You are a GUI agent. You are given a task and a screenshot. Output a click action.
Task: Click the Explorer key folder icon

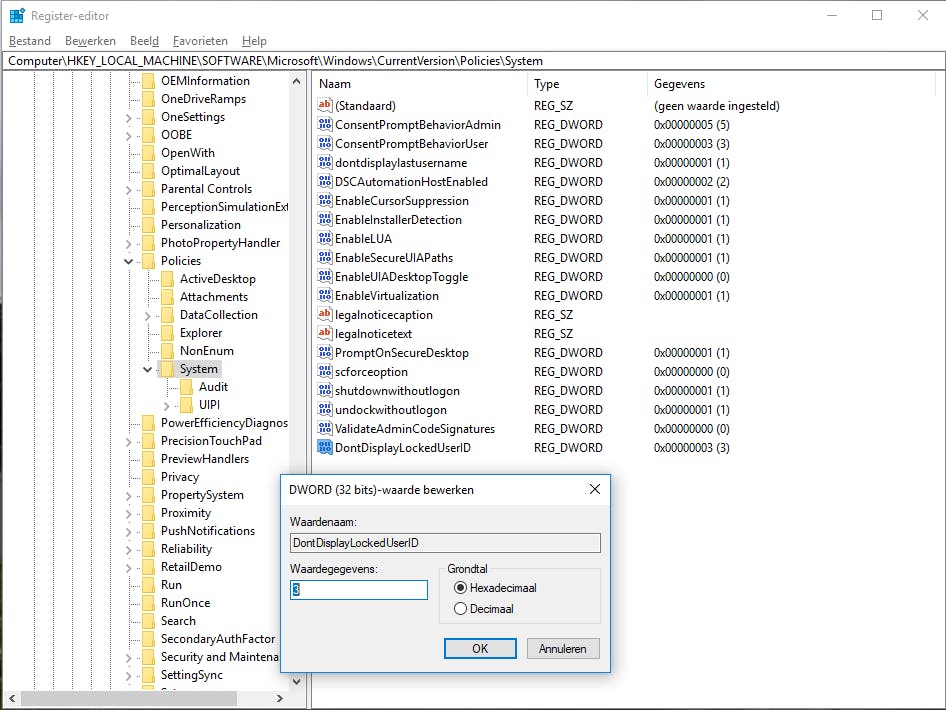point(167,333)
